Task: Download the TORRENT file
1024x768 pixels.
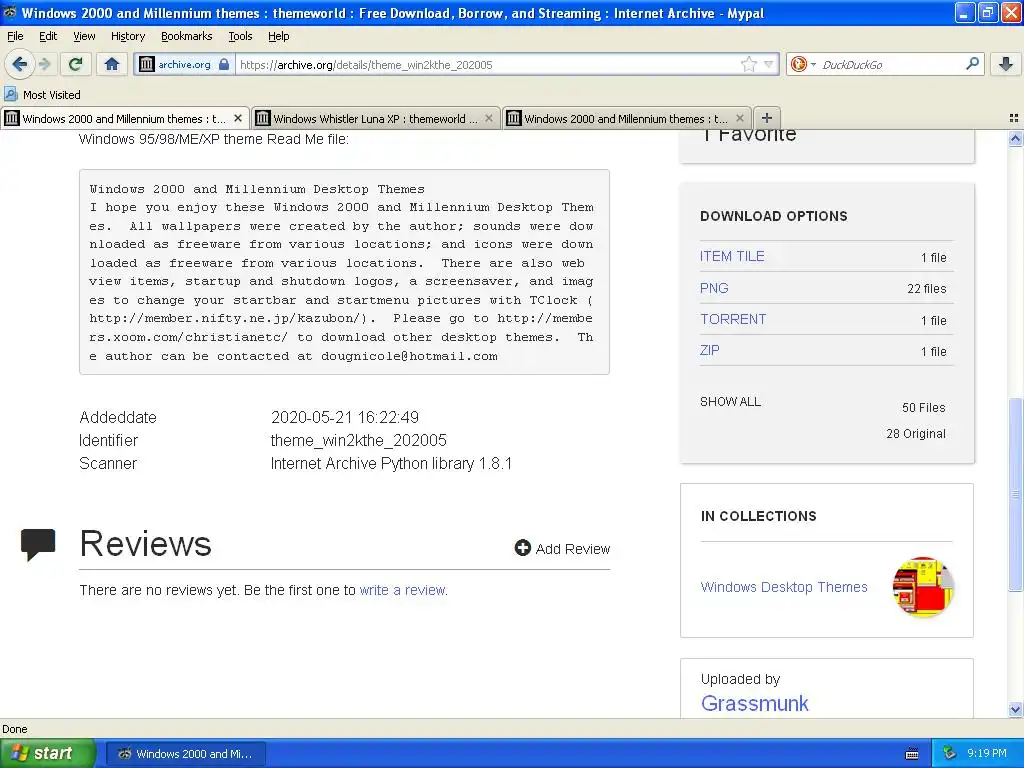Action: [733, 319]
